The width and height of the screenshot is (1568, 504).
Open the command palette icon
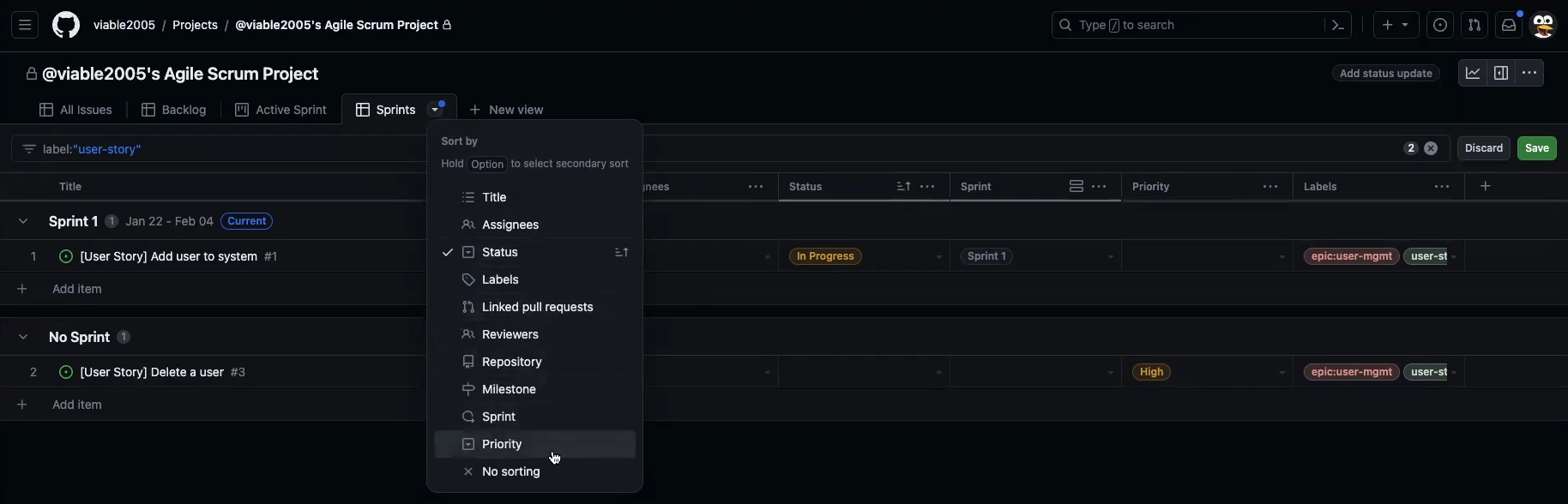tap(1337, 25)
